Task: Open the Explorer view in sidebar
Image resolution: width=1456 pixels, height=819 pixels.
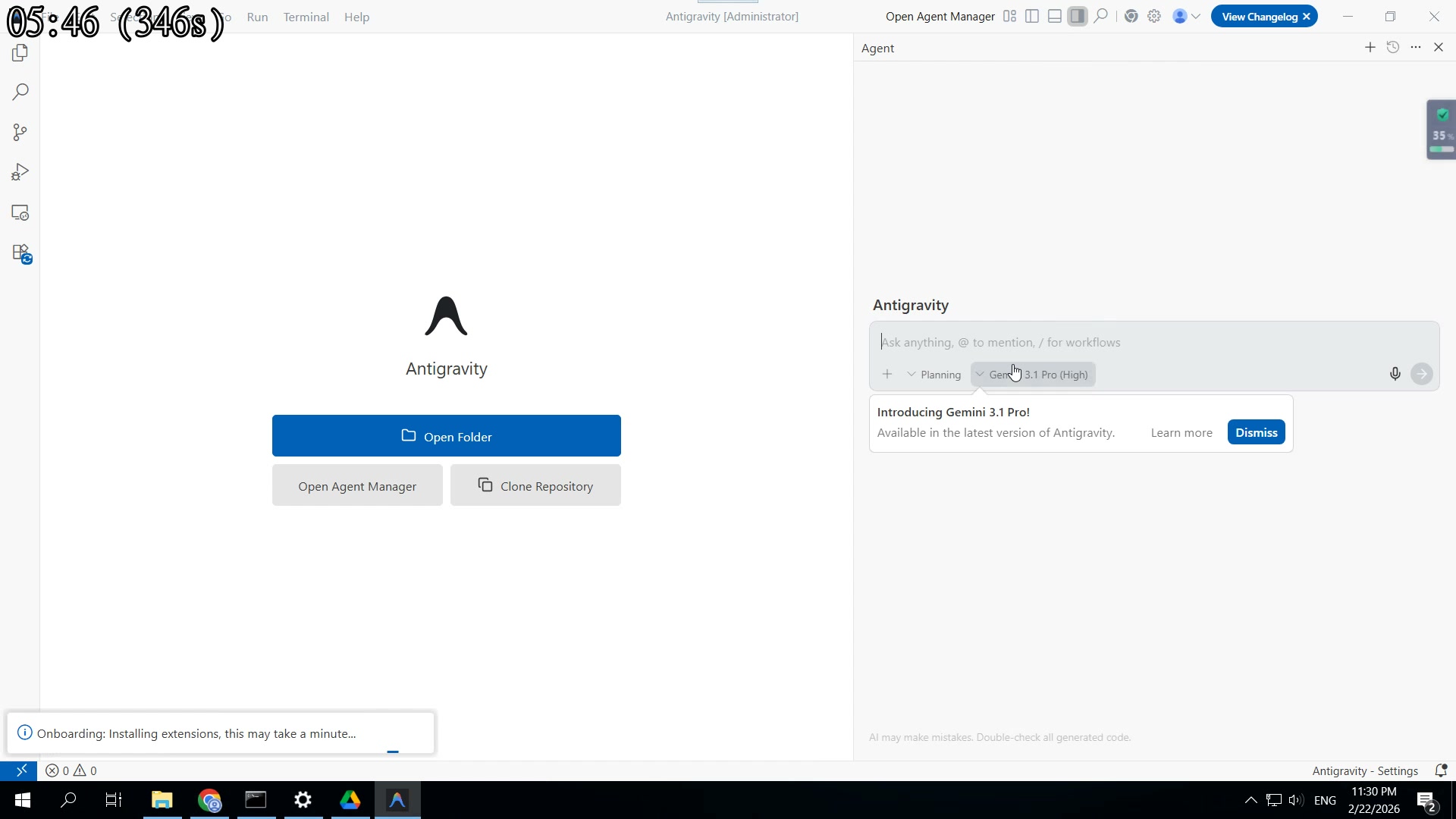Action: coord(20,53)
